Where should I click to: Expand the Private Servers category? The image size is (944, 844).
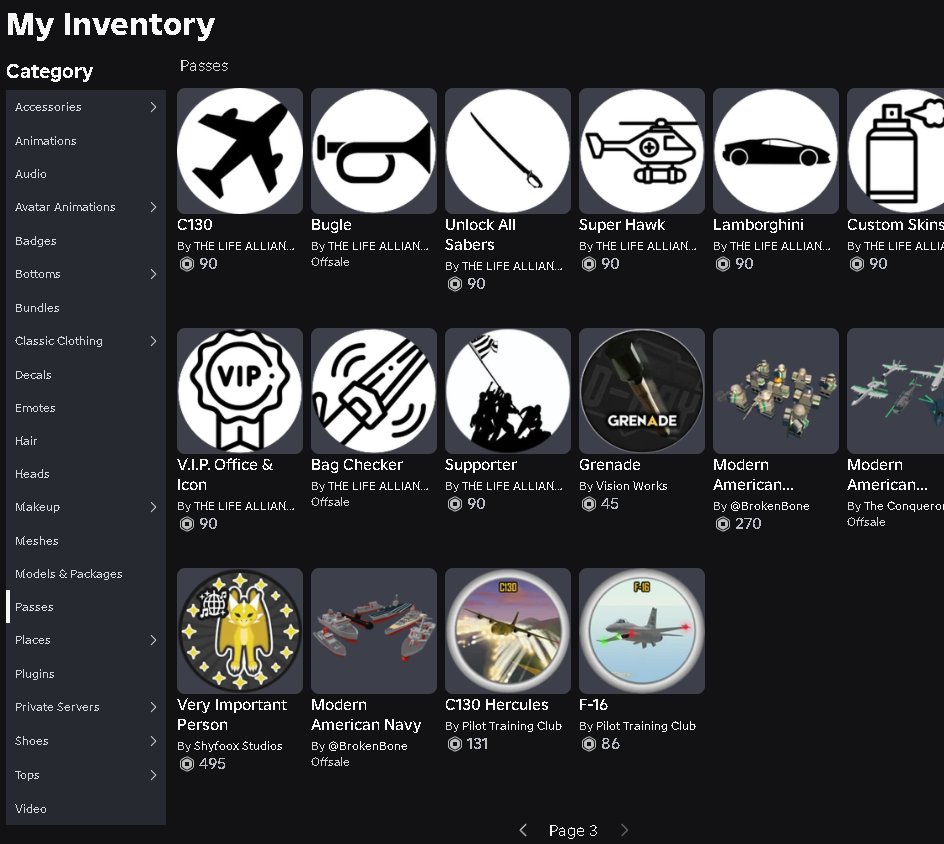click(85, 707)
